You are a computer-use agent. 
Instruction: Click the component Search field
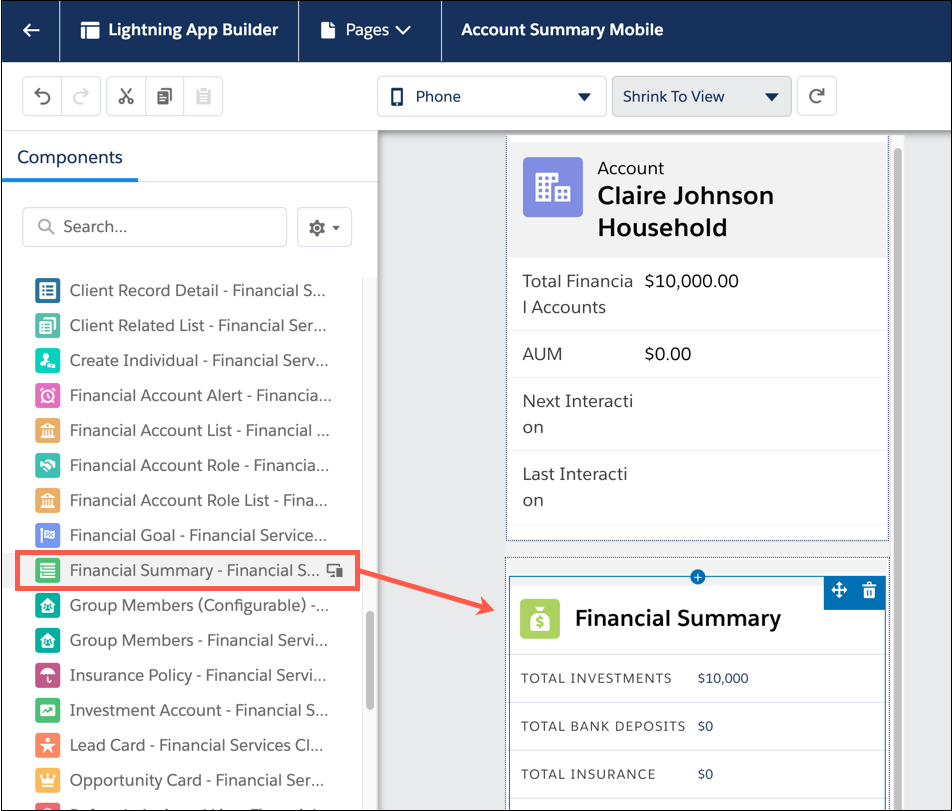coord(154,227)
